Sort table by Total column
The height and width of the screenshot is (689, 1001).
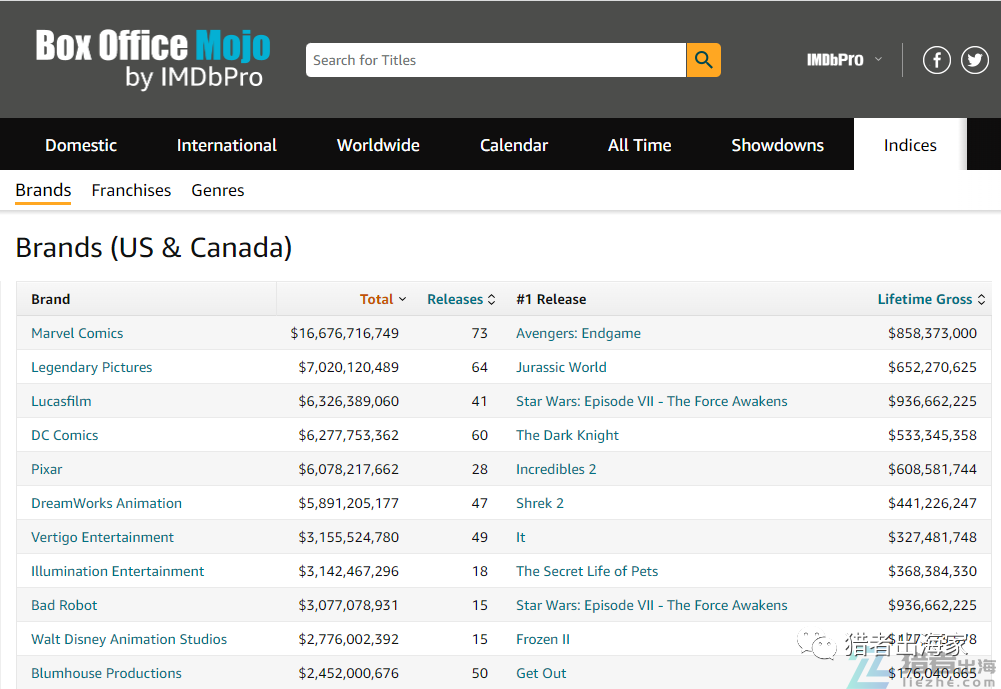[x=383, y=299]
